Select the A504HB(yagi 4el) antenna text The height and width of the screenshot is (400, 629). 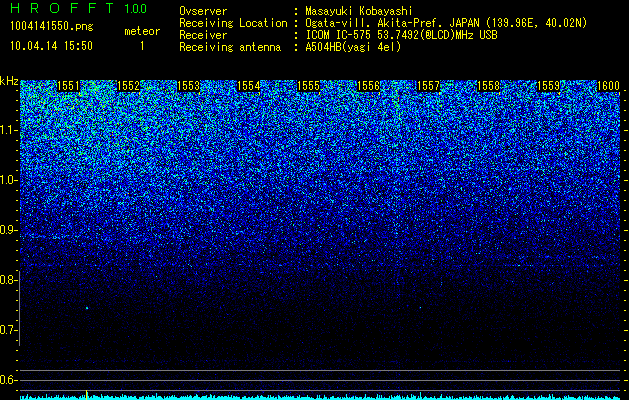pyautogui.click(x=353, y=47)
